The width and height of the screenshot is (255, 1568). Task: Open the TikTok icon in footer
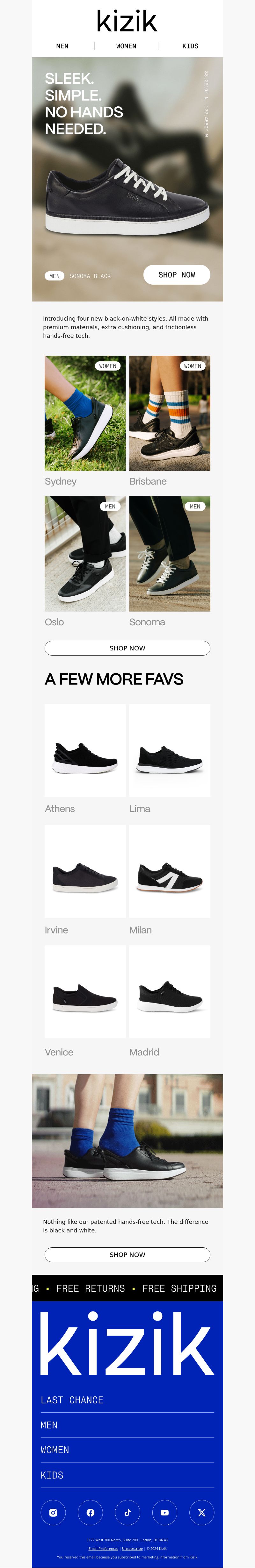pos(127,1513)
